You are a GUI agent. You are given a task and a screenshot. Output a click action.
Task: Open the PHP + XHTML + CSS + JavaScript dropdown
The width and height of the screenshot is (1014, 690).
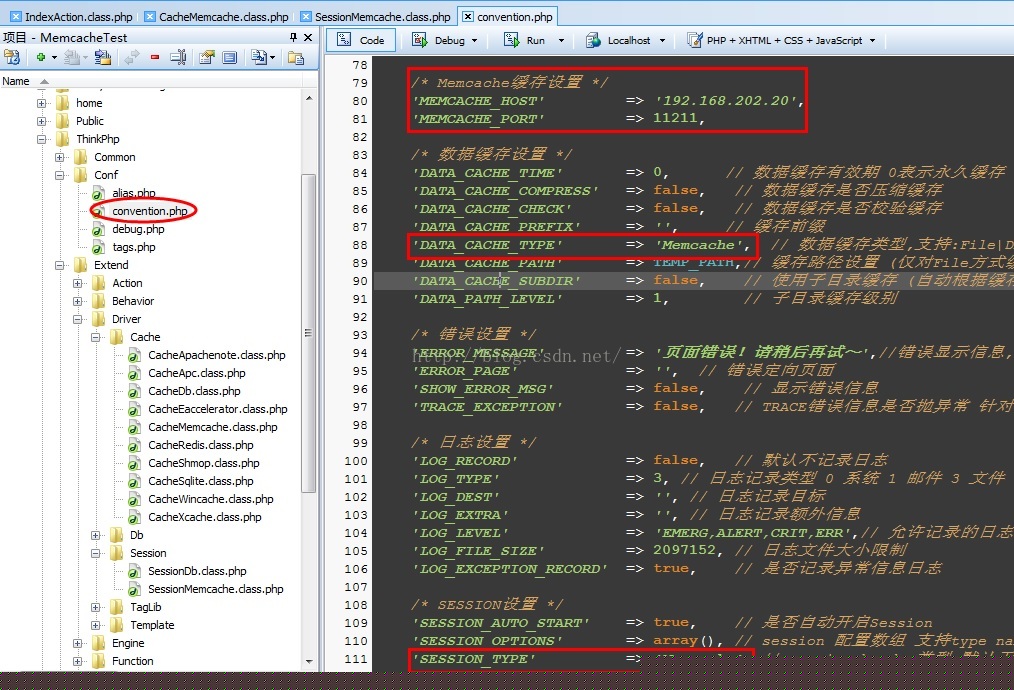(x=872, y=41)
